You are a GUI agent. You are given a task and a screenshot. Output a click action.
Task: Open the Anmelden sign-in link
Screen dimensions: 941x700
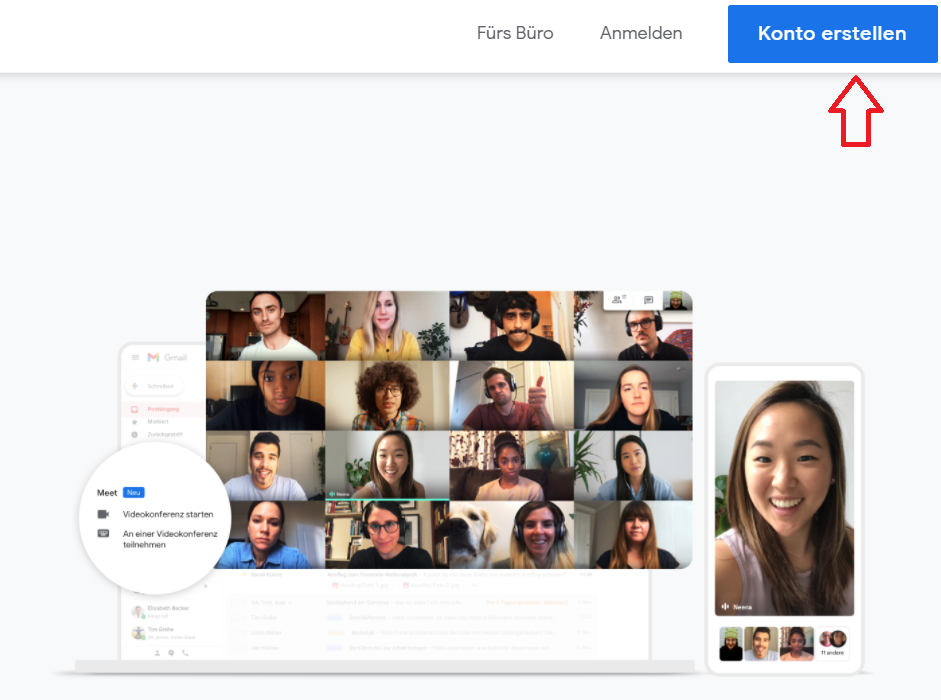click(641, 33)
